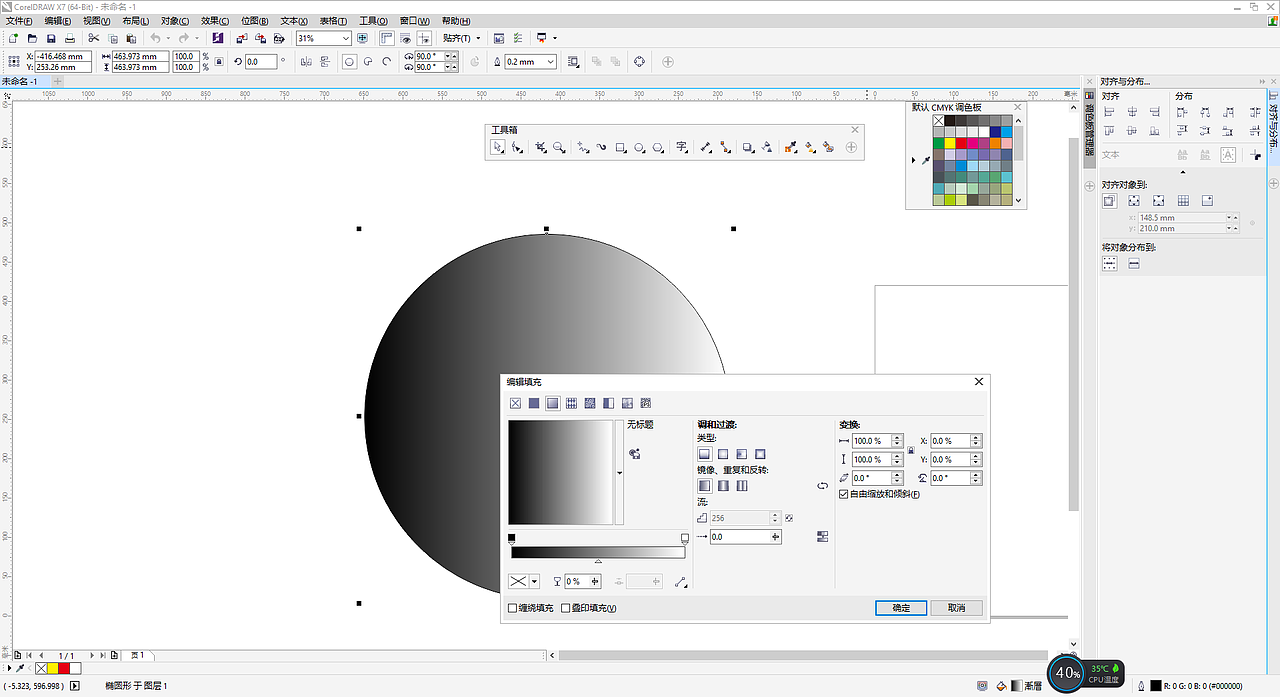Image resolution: width=1280 pixels, height=697 pixels.
Task: Open the Bitmaps (位图) menu
Action: [255, 21]
